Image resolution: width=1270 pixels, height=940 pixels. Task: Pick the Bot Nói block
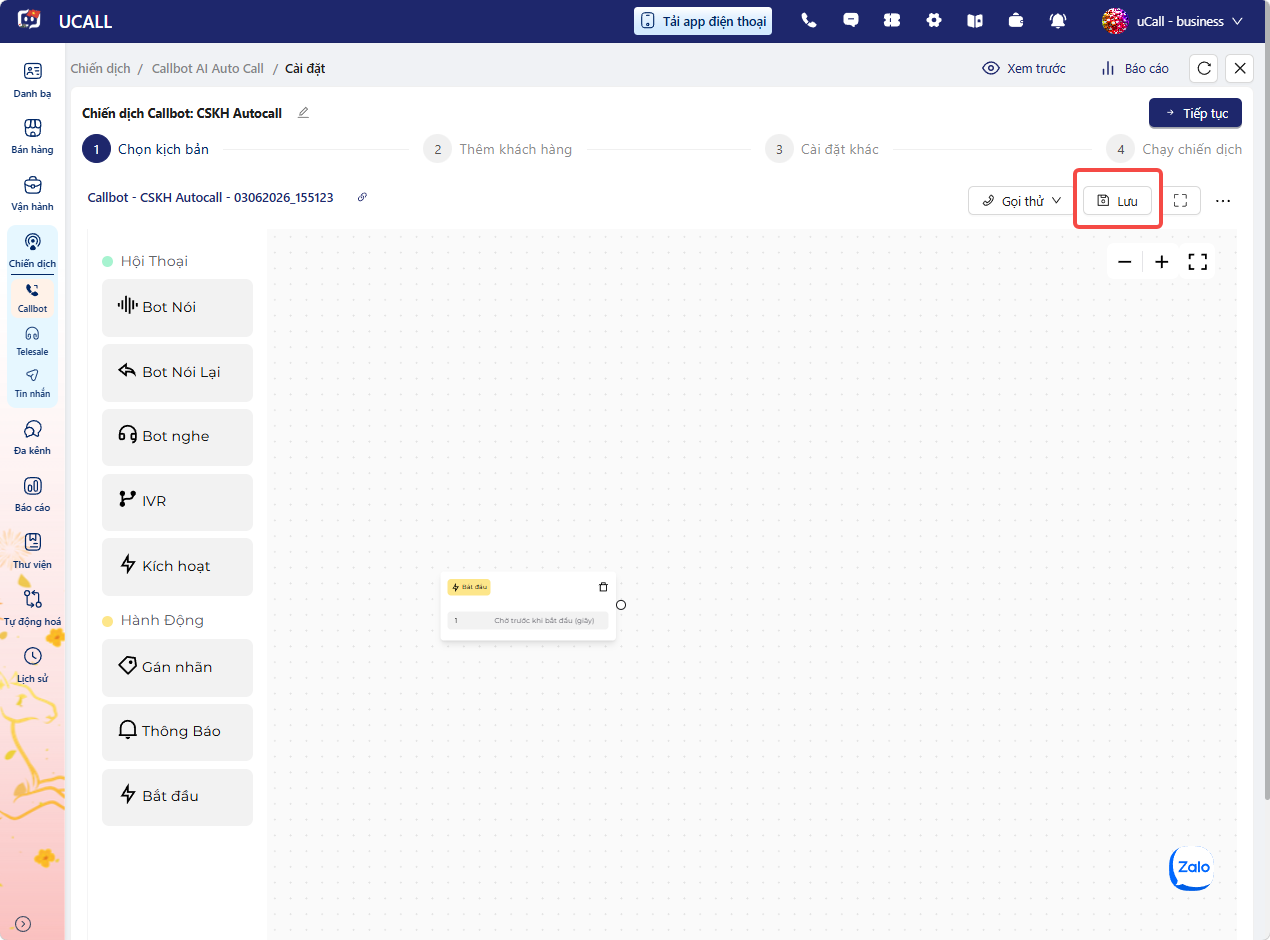[177, 307]
